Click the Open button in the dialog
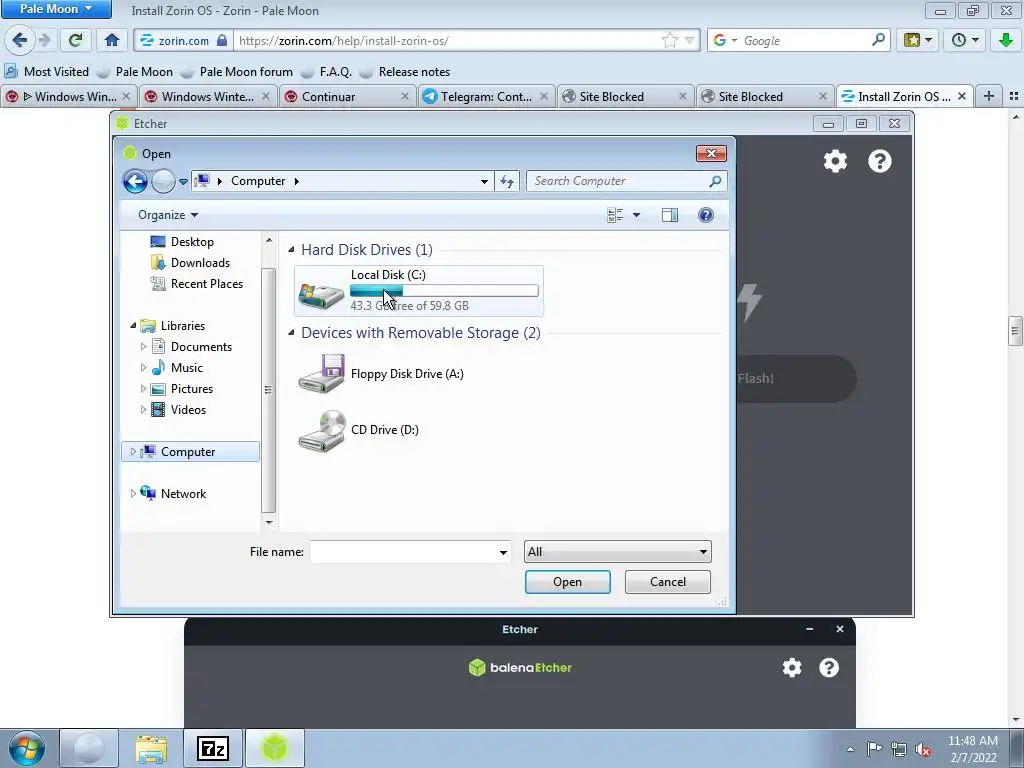Screen dimensions: 1024x768 point(568,582)
